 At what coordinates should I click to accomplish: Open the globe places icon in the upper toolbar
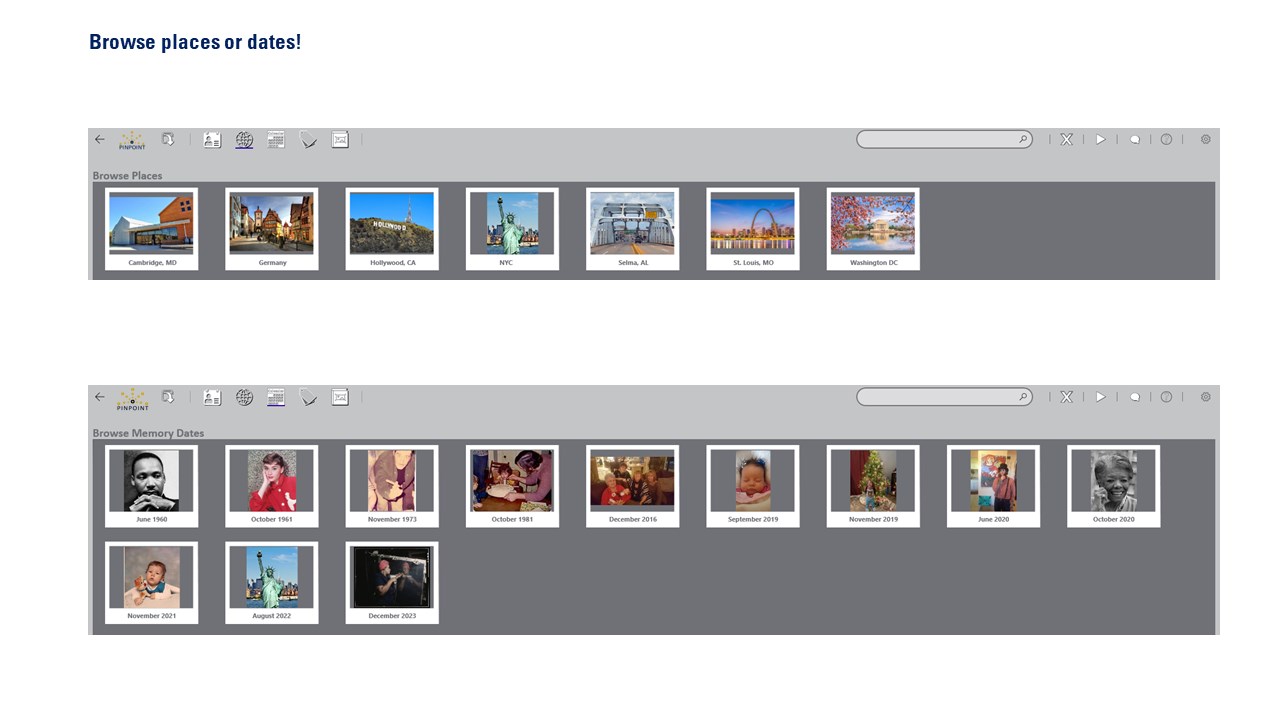(244, 140)
